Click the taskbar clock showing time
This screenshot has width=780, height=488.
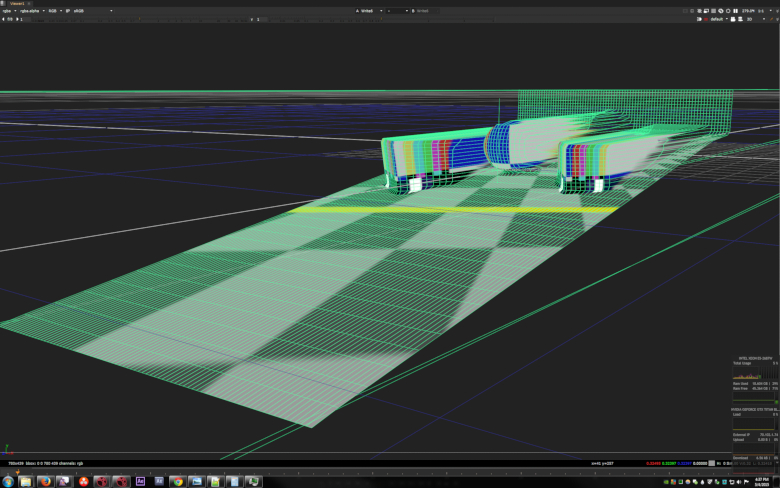click(x=762, y=481)
